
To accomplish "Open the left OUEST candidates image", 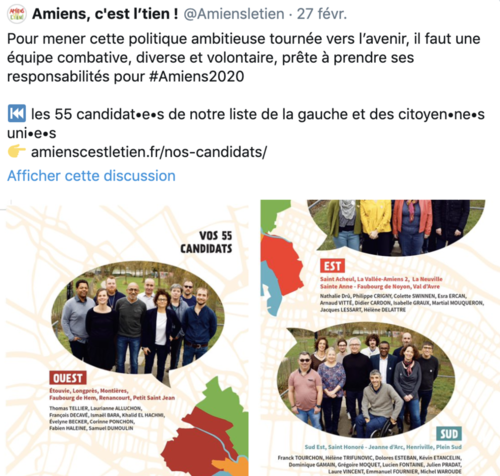I will coord(127,338).
